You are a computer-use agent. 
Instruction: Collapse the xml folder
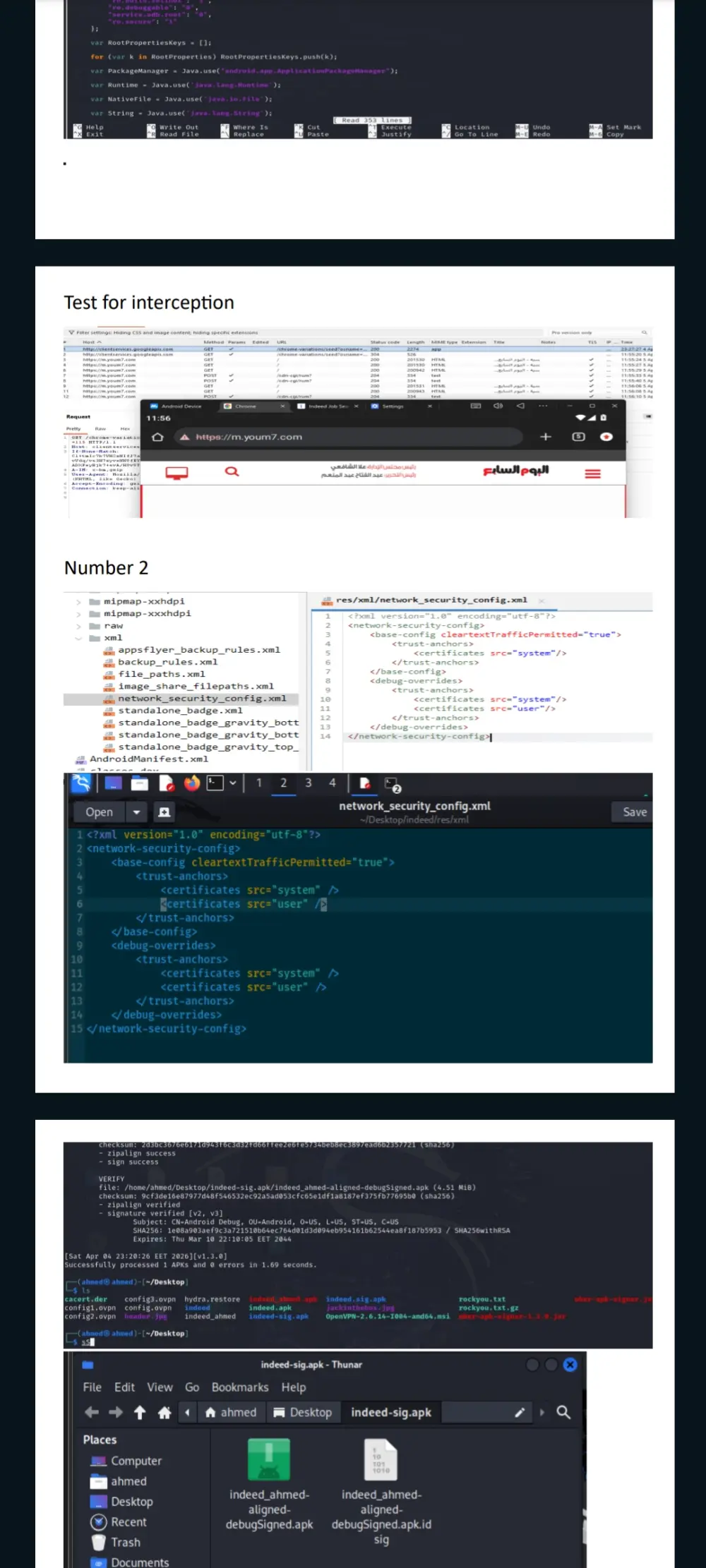78,638
